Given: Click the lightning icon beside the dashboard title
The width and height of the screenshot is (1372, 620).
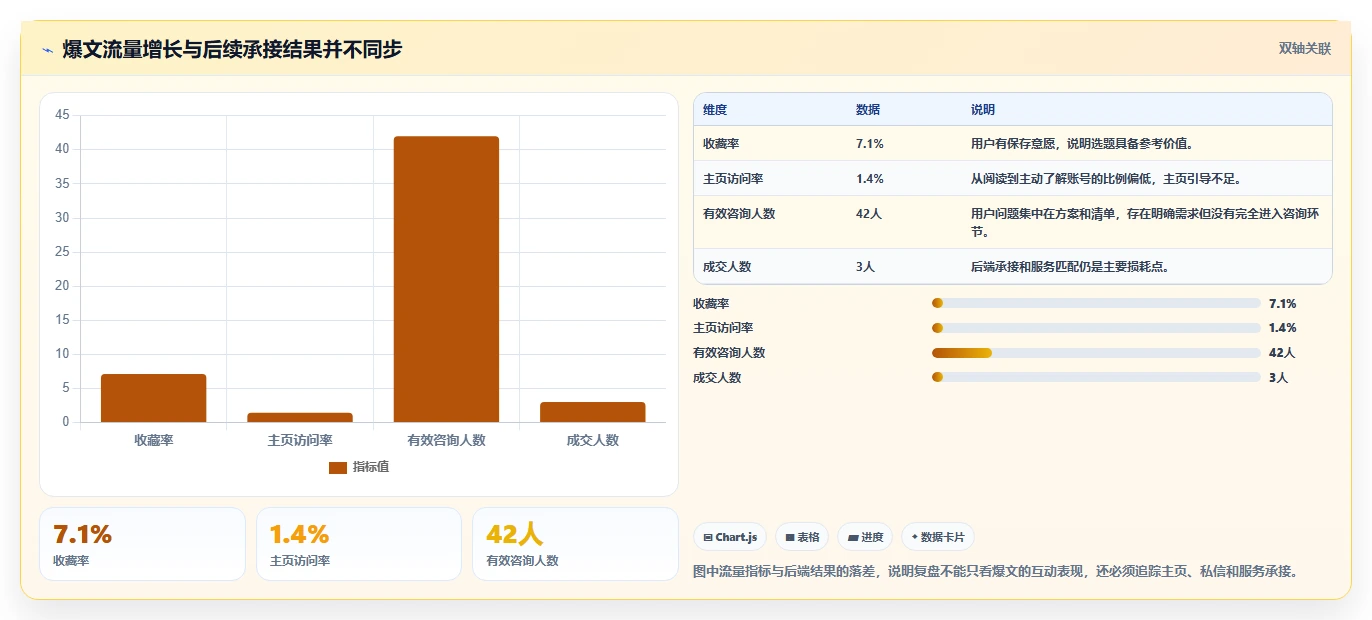Looking at the screenshot, I should (x=48, y=50).
